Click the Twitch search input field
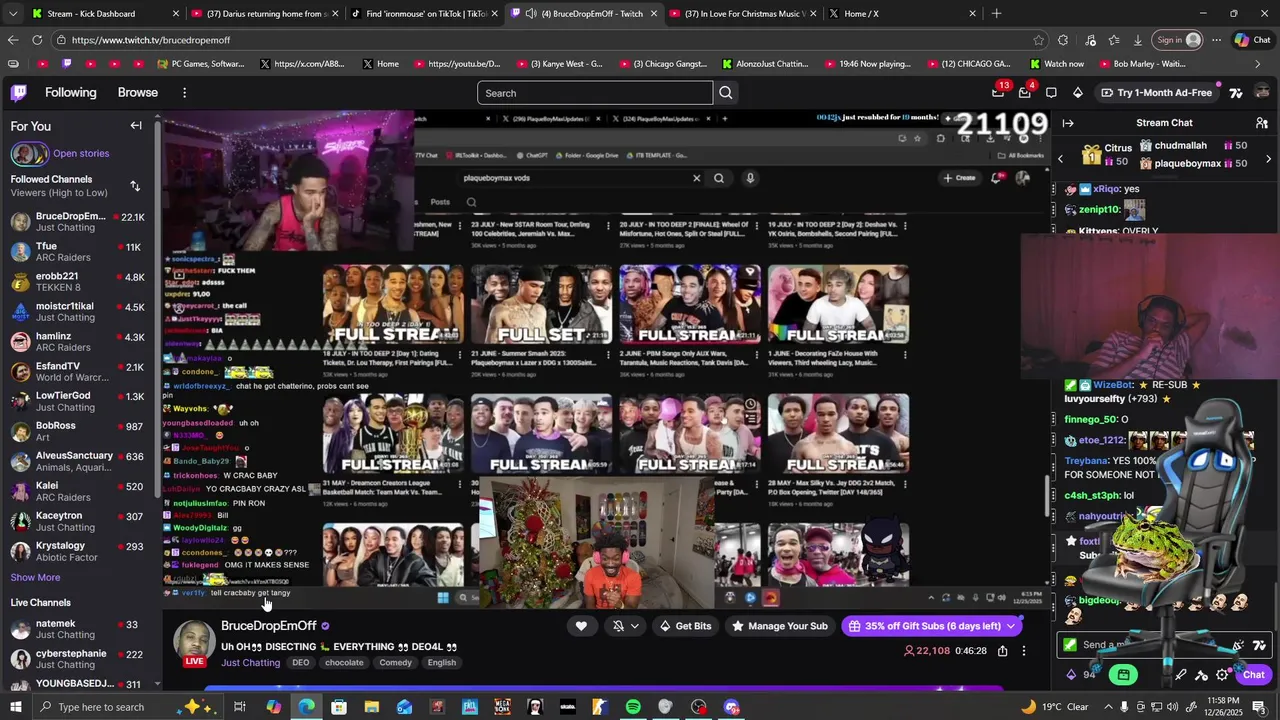 tap(595, 93)
